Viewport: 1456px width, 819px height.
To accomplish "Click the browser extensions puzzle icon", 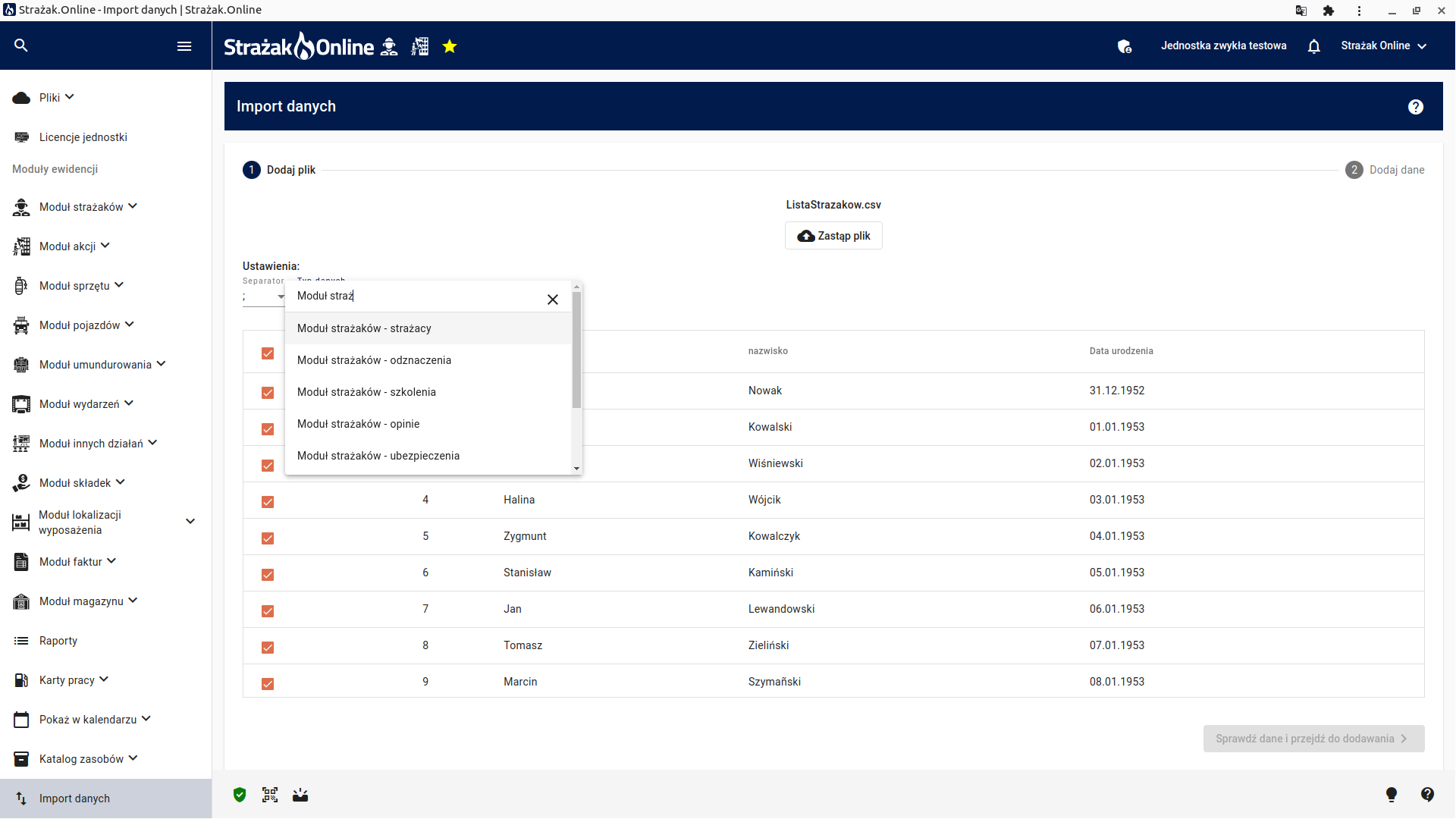I will [x=1329, y=11].
